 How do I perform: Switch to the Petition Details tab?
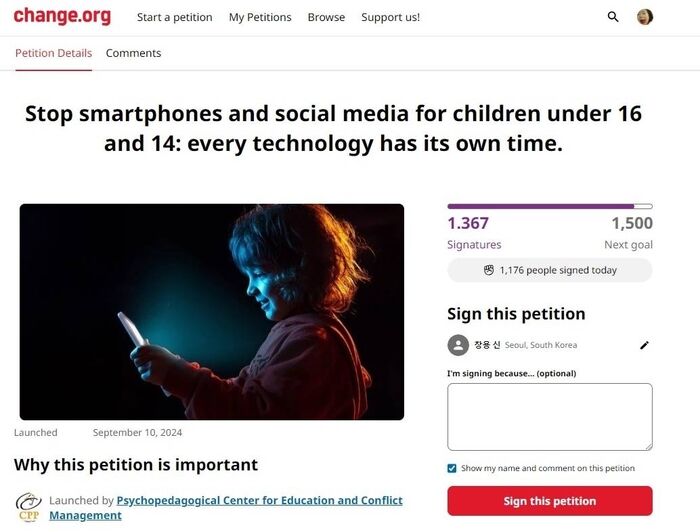[53, 53]
